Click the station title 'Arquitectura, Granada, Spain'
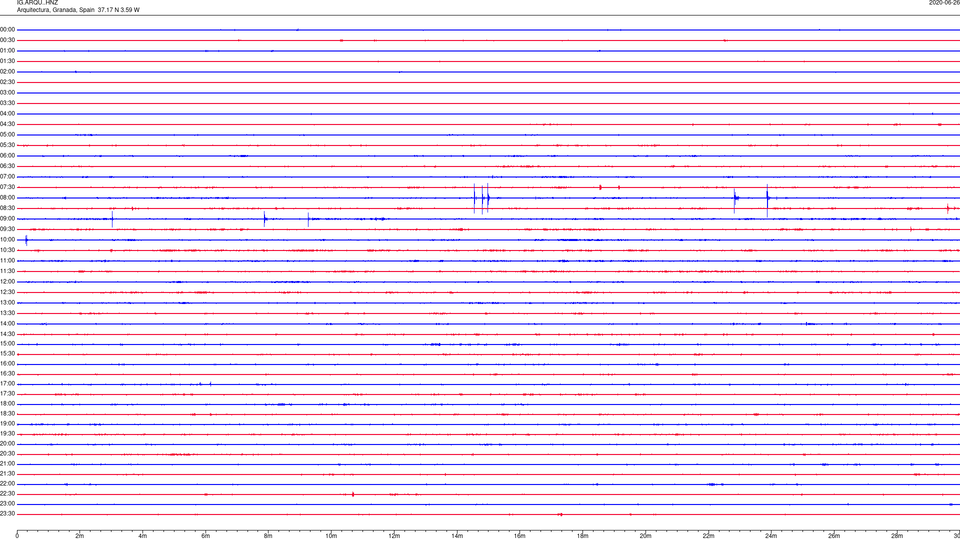960x540 pixels. (x=56, y=10)
